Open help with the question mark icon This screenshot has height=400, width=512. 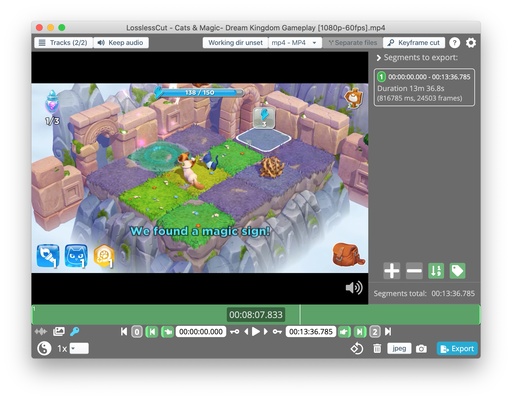[455, 43]
